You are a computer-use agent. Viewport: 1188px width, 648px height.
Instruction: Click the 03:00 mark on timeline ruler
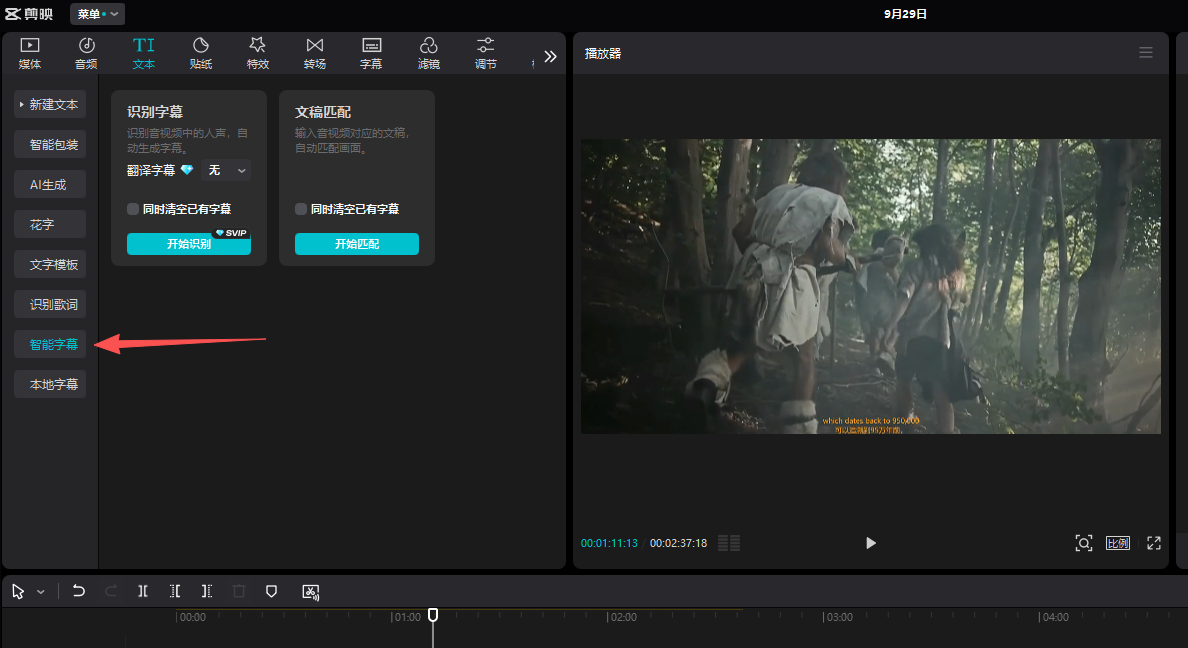[838, 617]
